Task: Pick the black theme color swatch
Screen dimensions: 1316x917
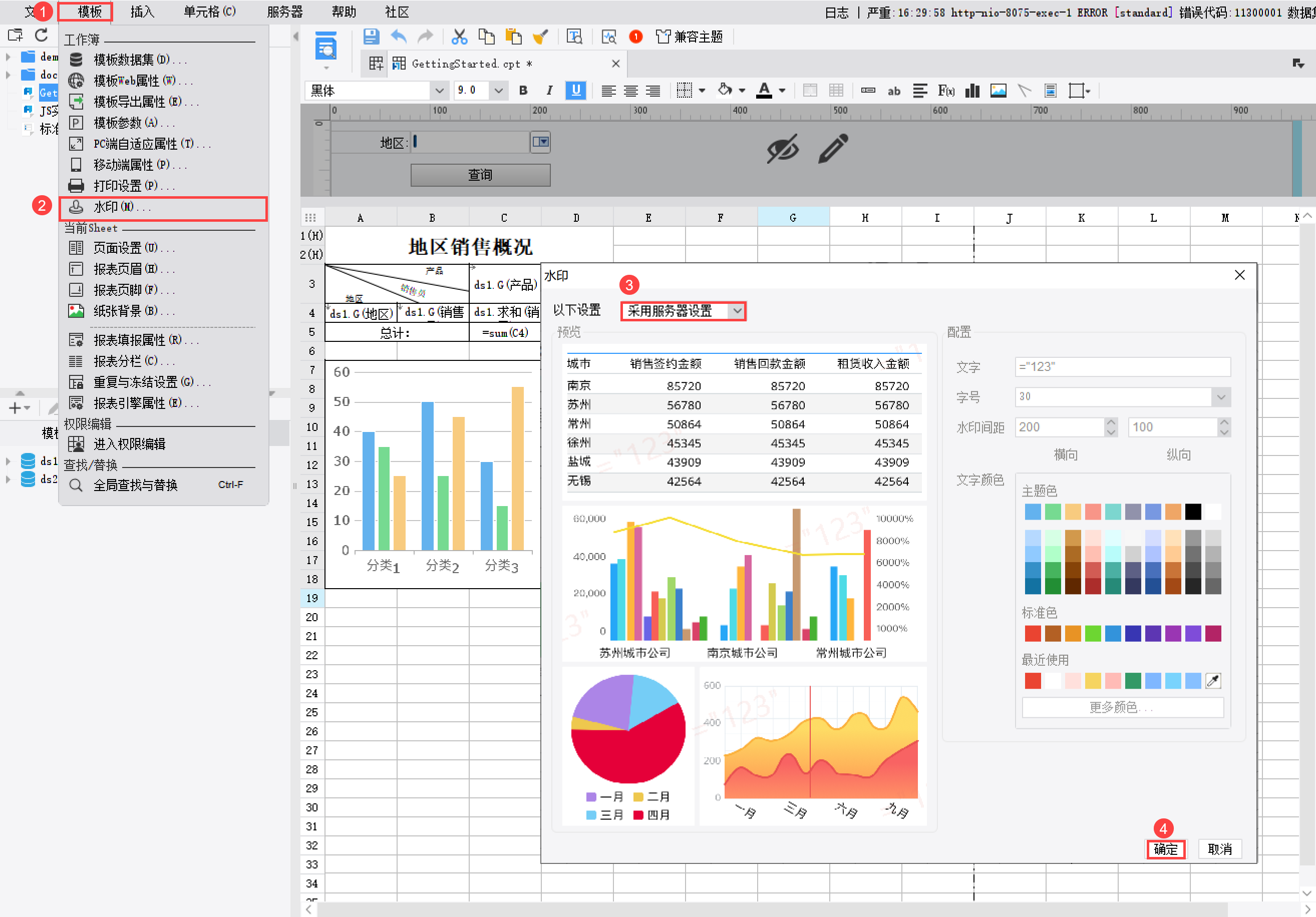Action: point(1193,512)
